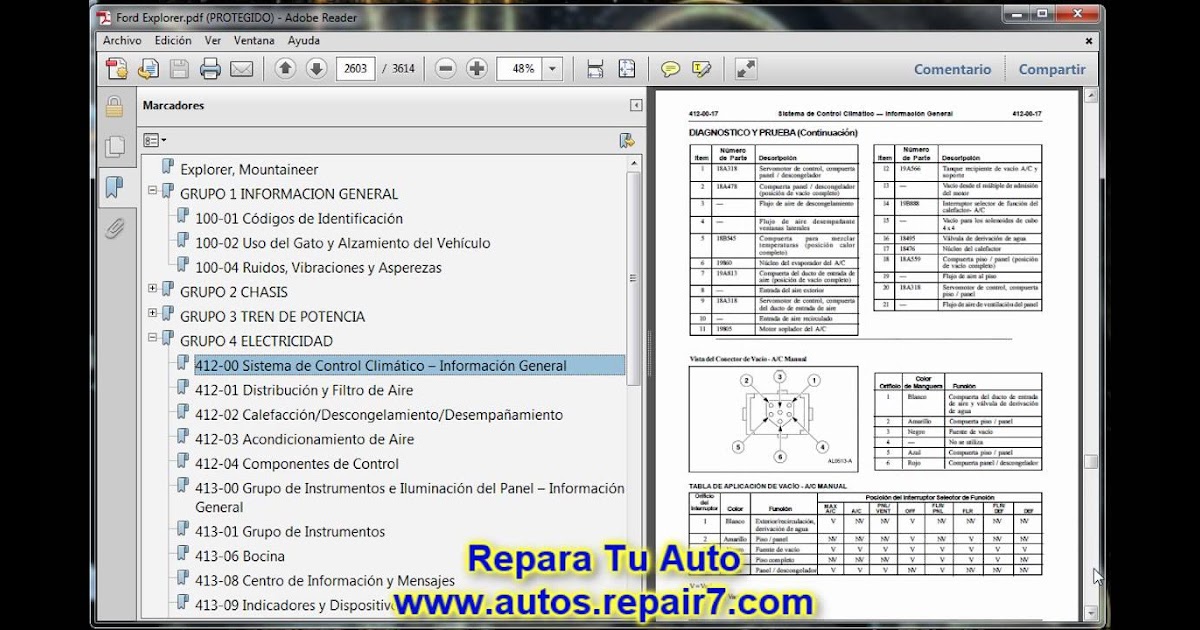Open bookmark 412-02 Calefacción/Descongelamiento
Viewport: 1200px width, 630px height.
[379, 415]
